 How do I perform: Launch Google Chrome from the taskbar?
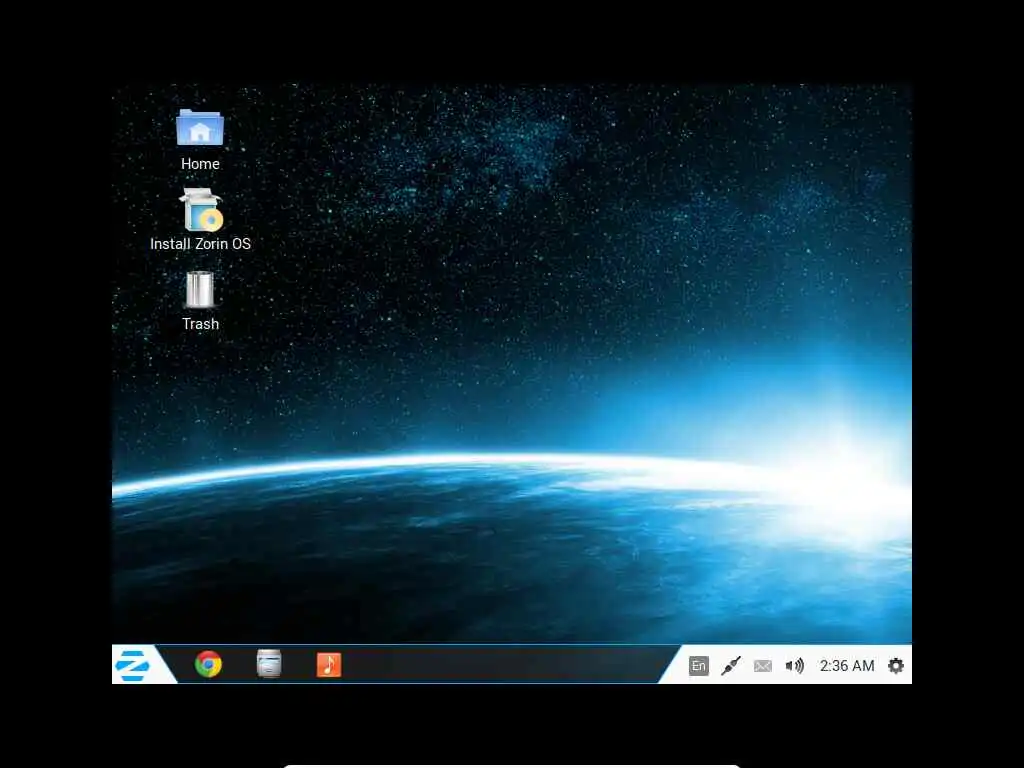[208, 665]
